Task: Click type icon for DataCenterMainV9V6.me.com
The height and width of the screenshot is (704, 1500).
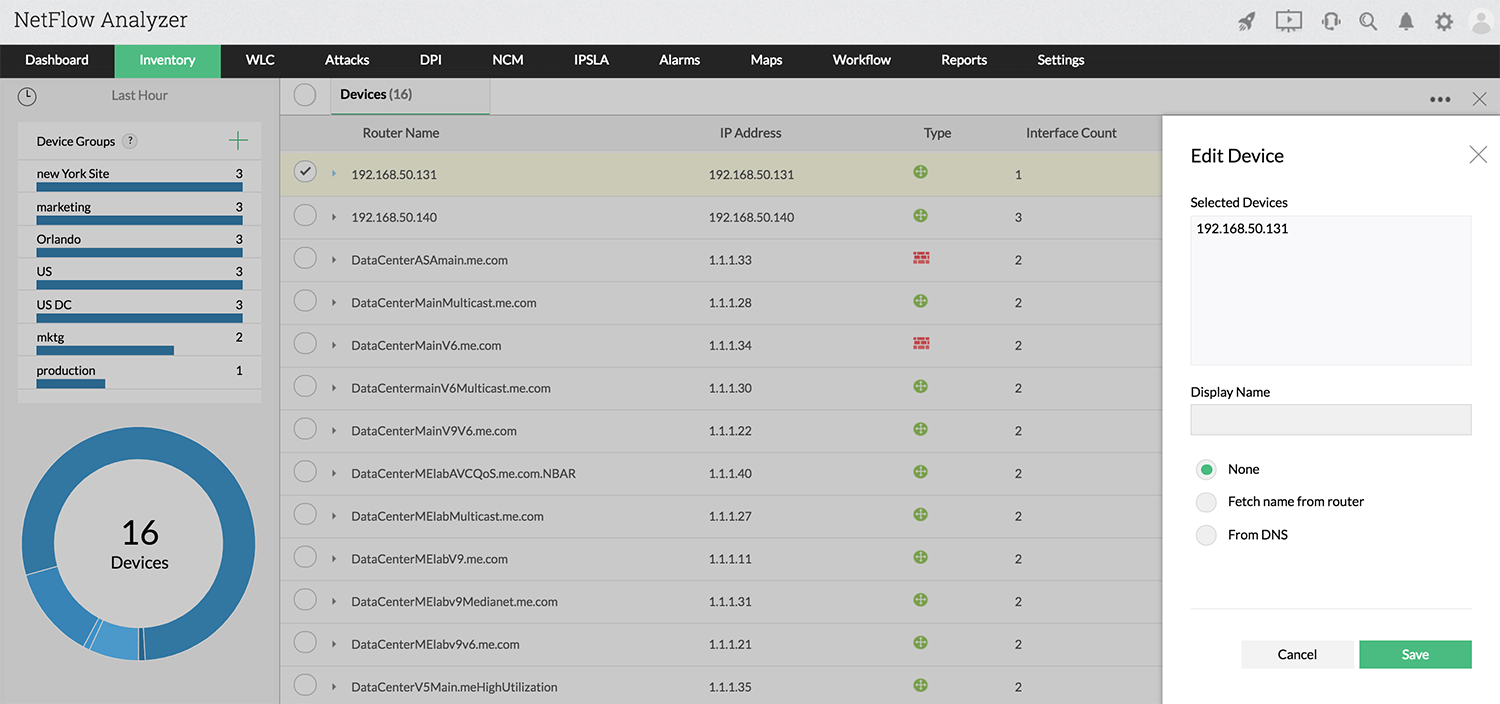Action: click(921, 429)
